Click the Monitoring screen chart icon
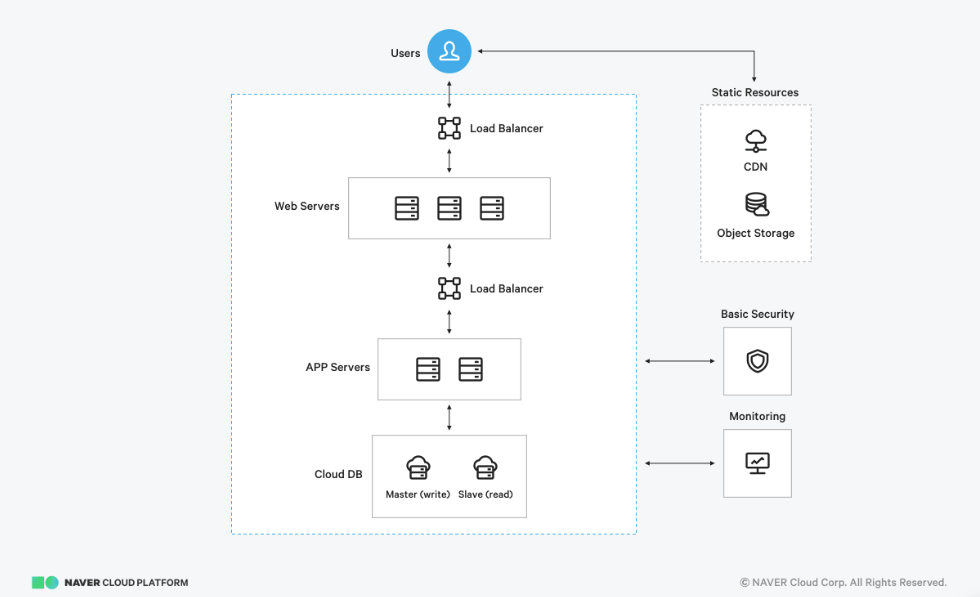Viewport: 980px width, 597px height. coord(758,463)
